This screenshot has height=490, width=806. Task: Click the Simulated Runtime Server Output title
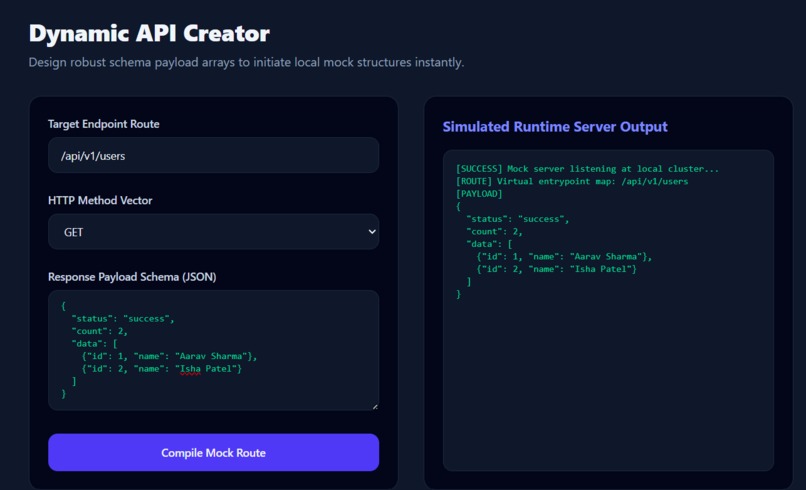click(555, 126)
